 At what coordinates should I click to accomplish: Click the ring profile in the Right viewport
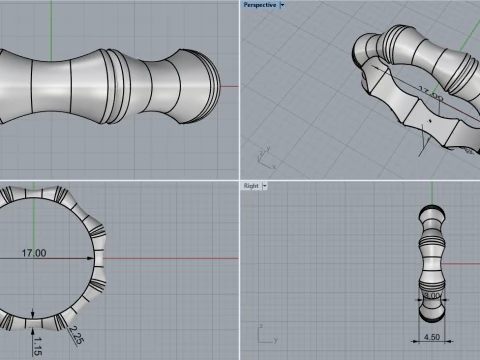tap(432, 264)
